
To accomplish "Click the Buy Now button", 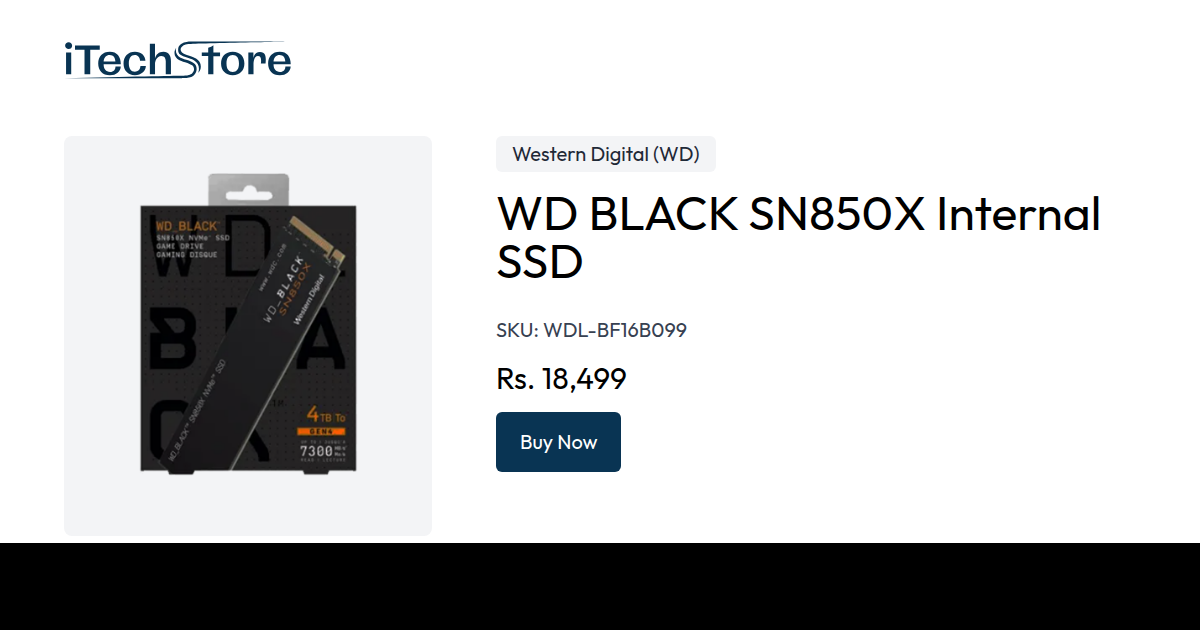I will (558, 442).
